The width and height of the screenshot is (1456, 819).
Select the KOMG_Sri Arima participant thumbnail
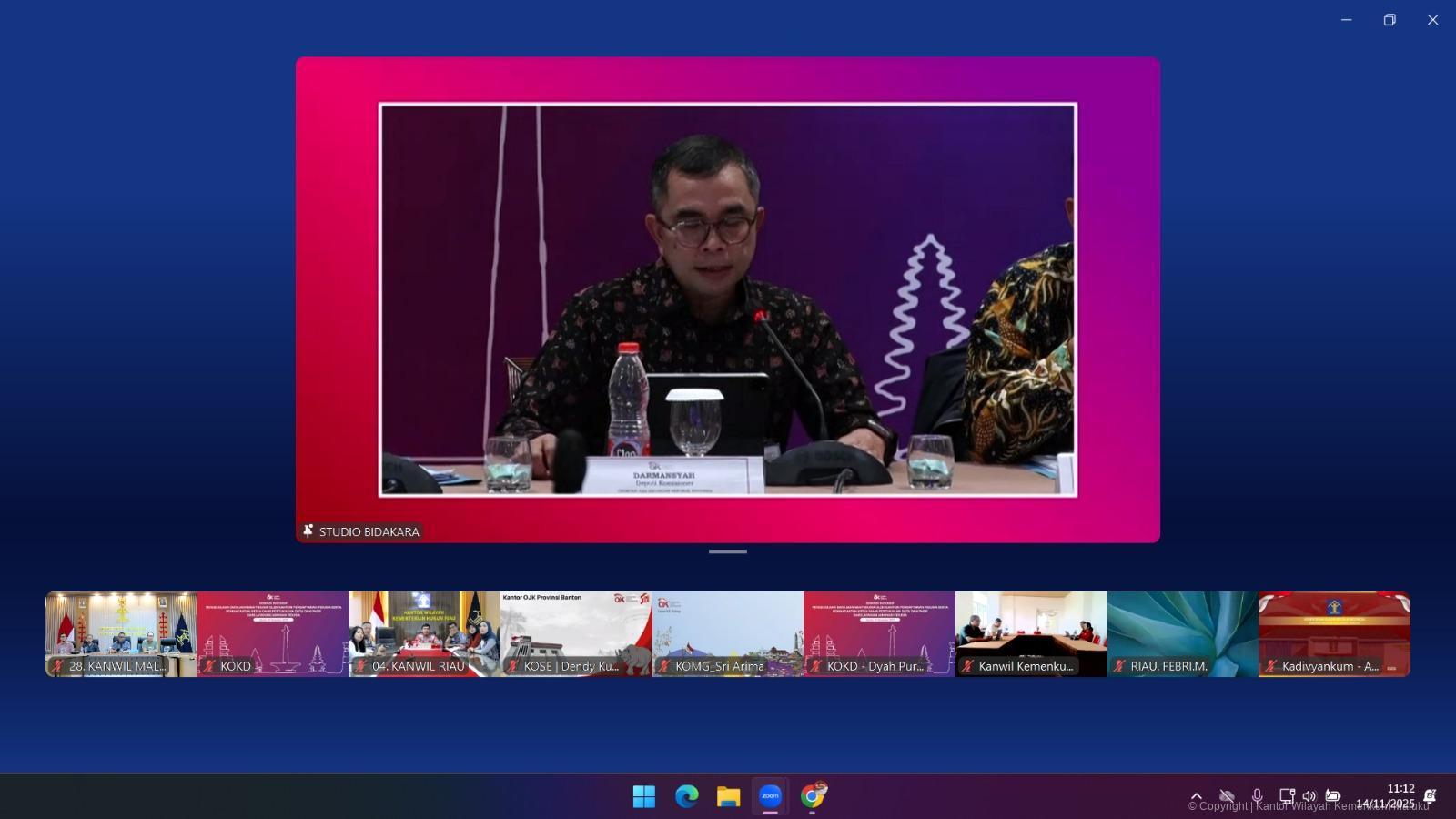(728, 634)
